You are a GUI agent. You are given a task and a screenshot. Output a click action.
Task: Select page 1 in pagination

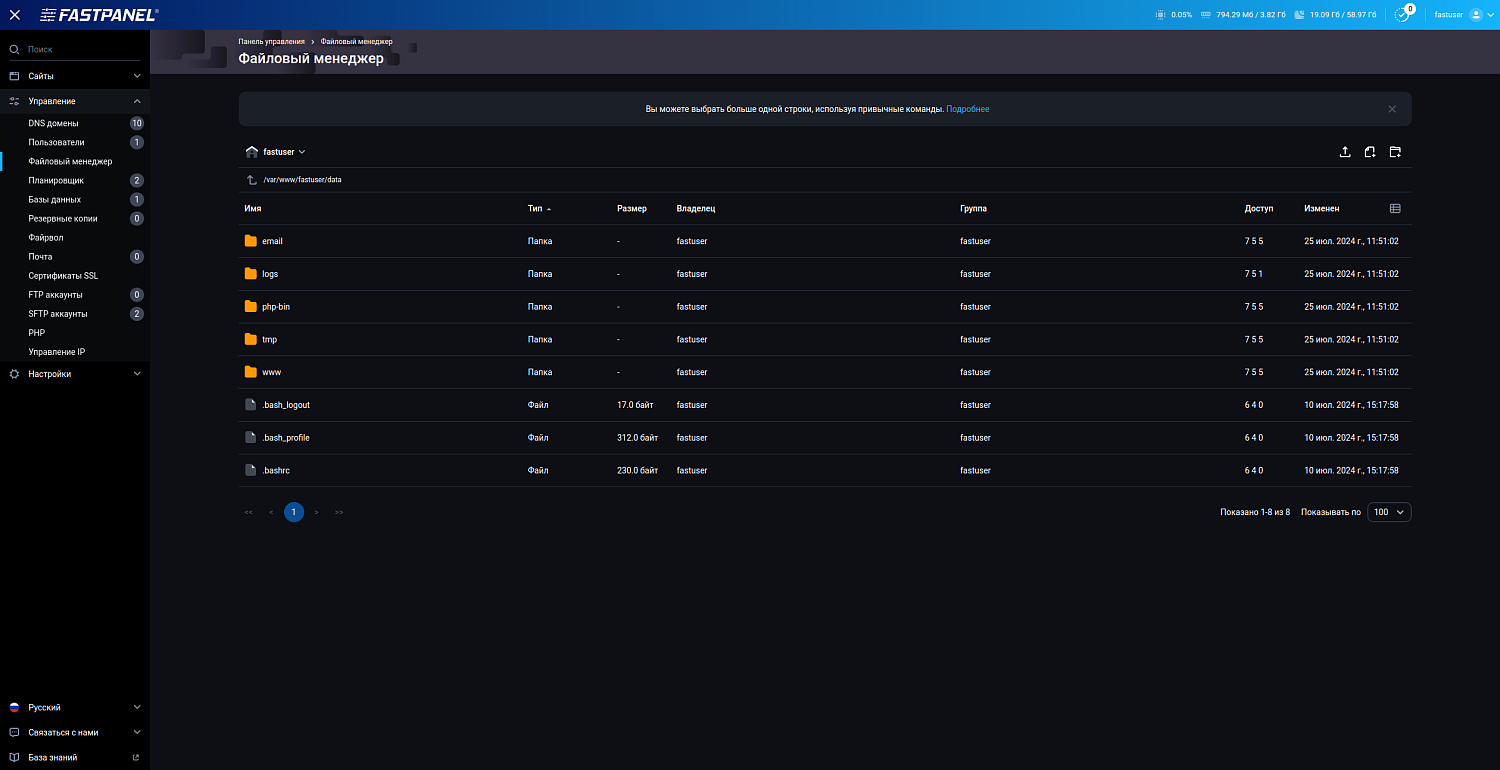(294, 512)
